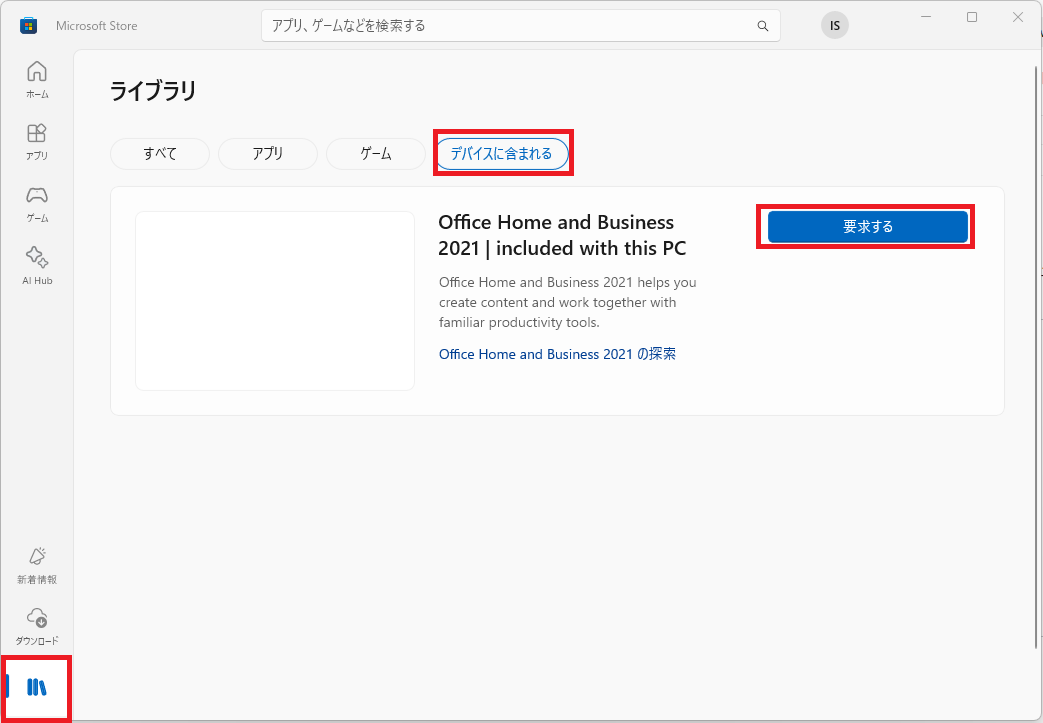This screenshot has width=1043, height=723.
Task: Click the magnifier search icon
Action: [x=762, y=26]
